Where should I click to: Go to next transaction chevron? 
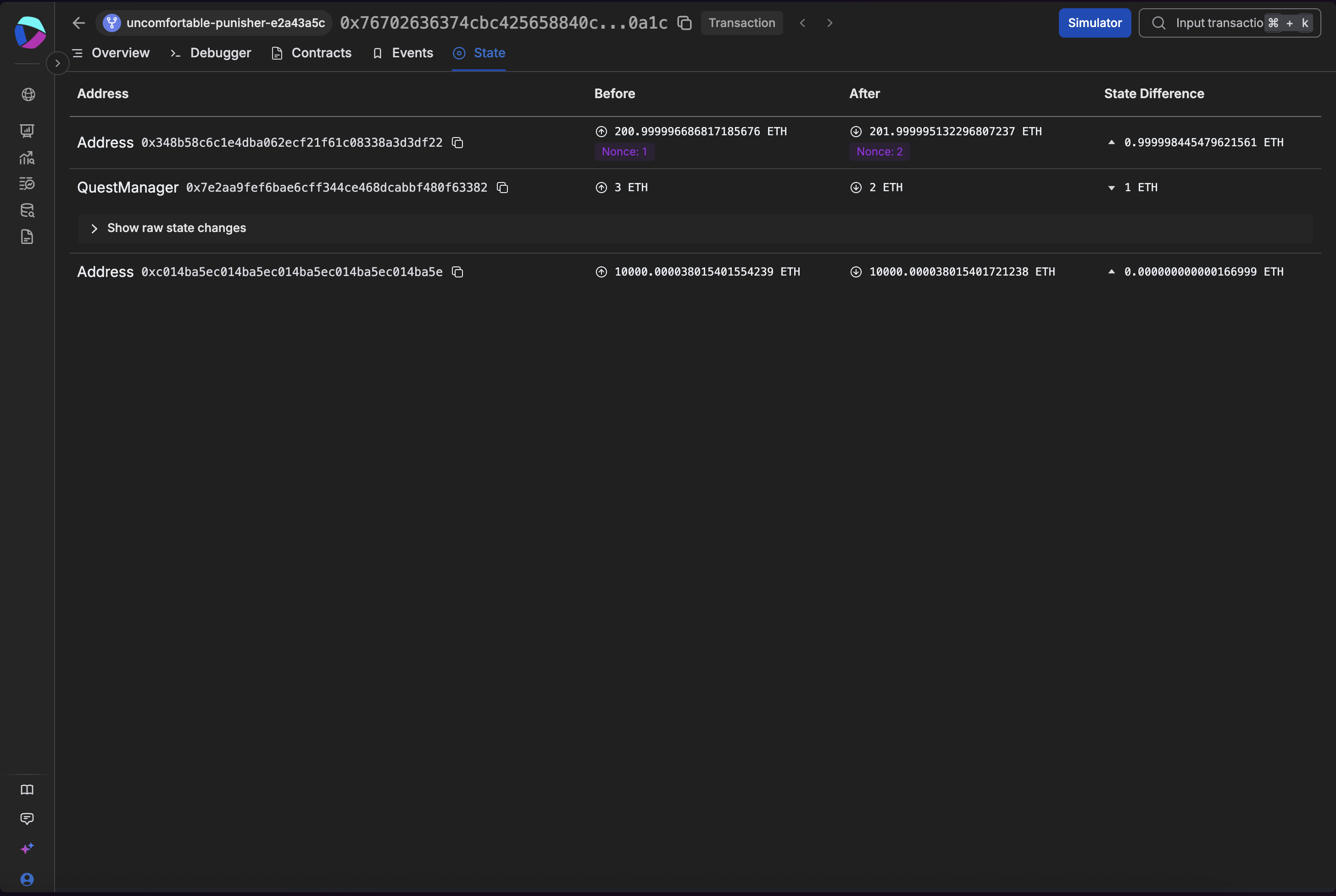(829, 23)
